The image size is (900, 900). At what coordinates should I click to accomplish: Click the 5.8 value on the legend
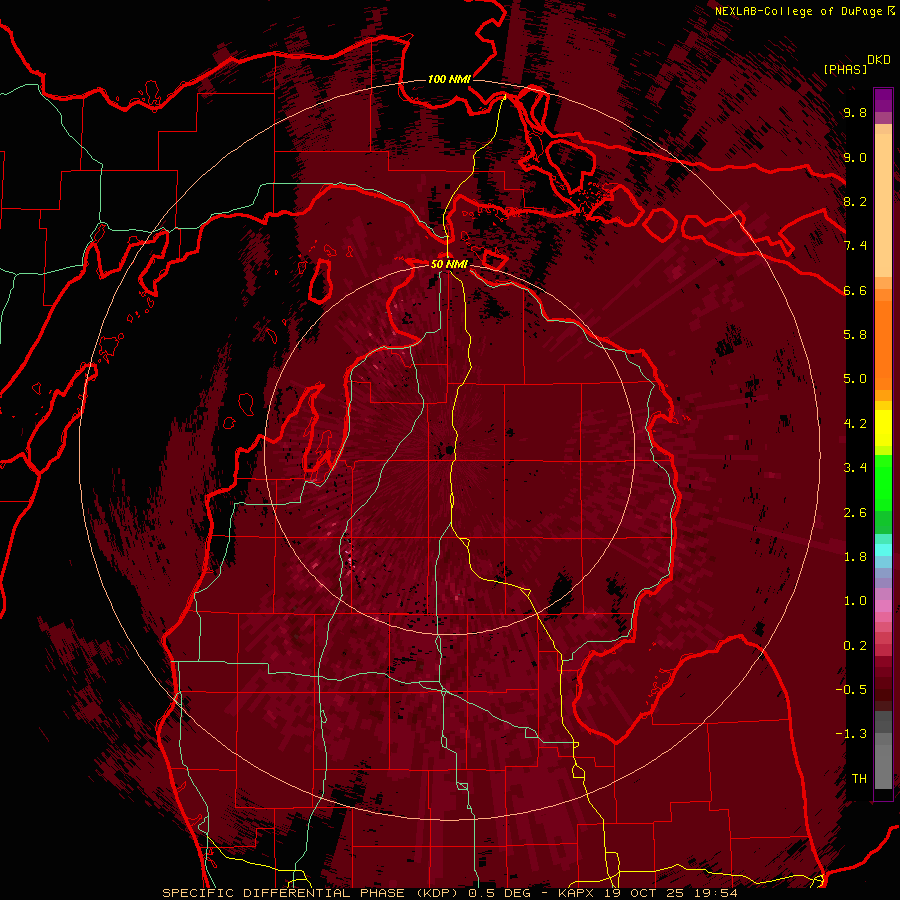[855, 334]
